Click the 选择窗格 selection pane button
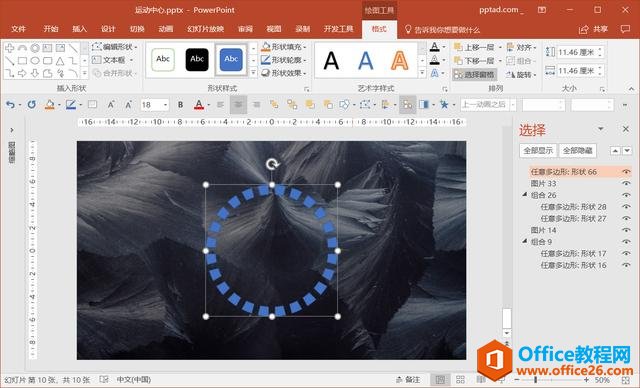The image size is (640, 388). coord(475,74)
